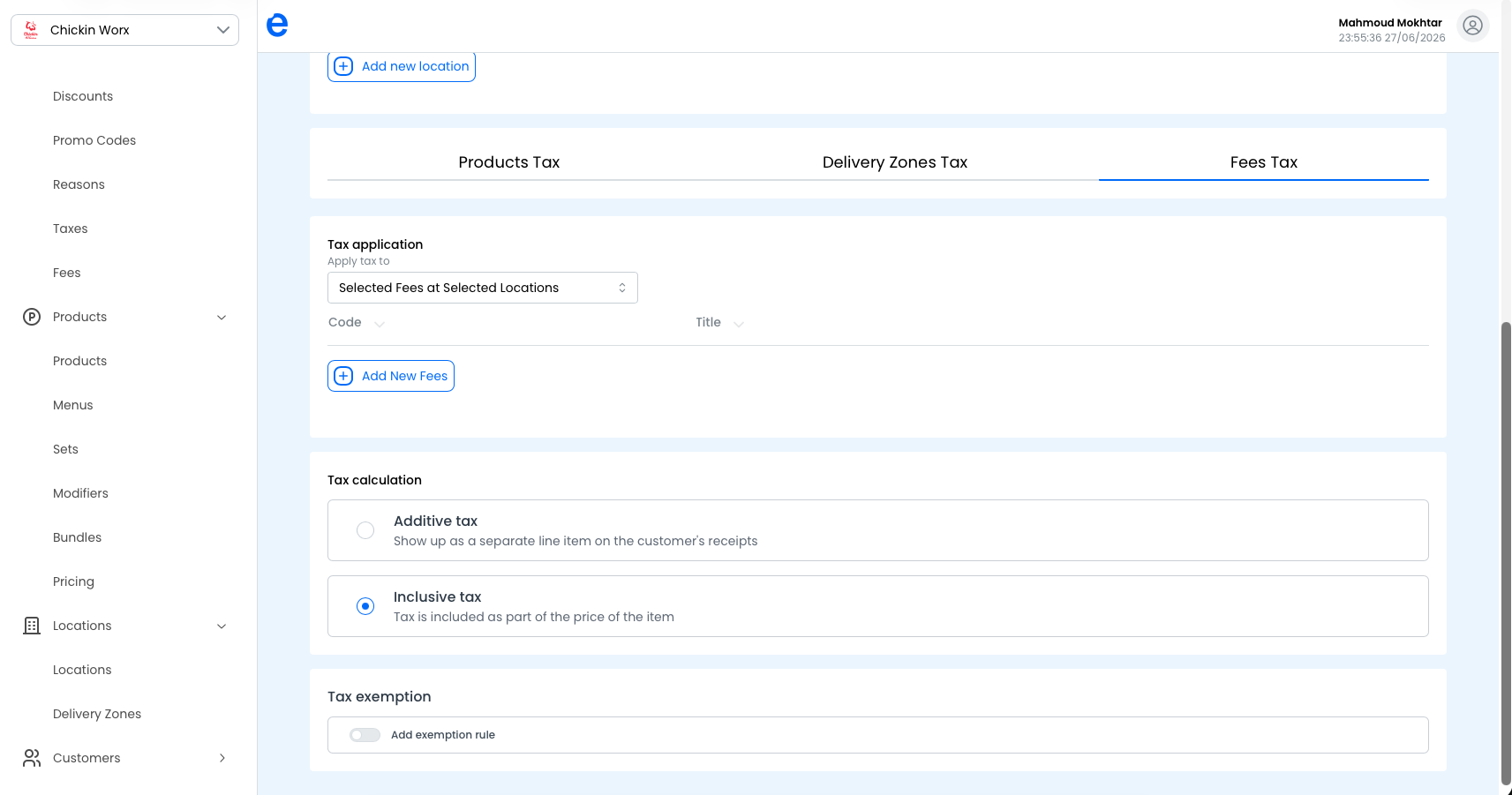The image size is (1512, 795).
Task: Open the 'Selected Fees at Selected Locations' dropdown
Action: click(483, 288)
